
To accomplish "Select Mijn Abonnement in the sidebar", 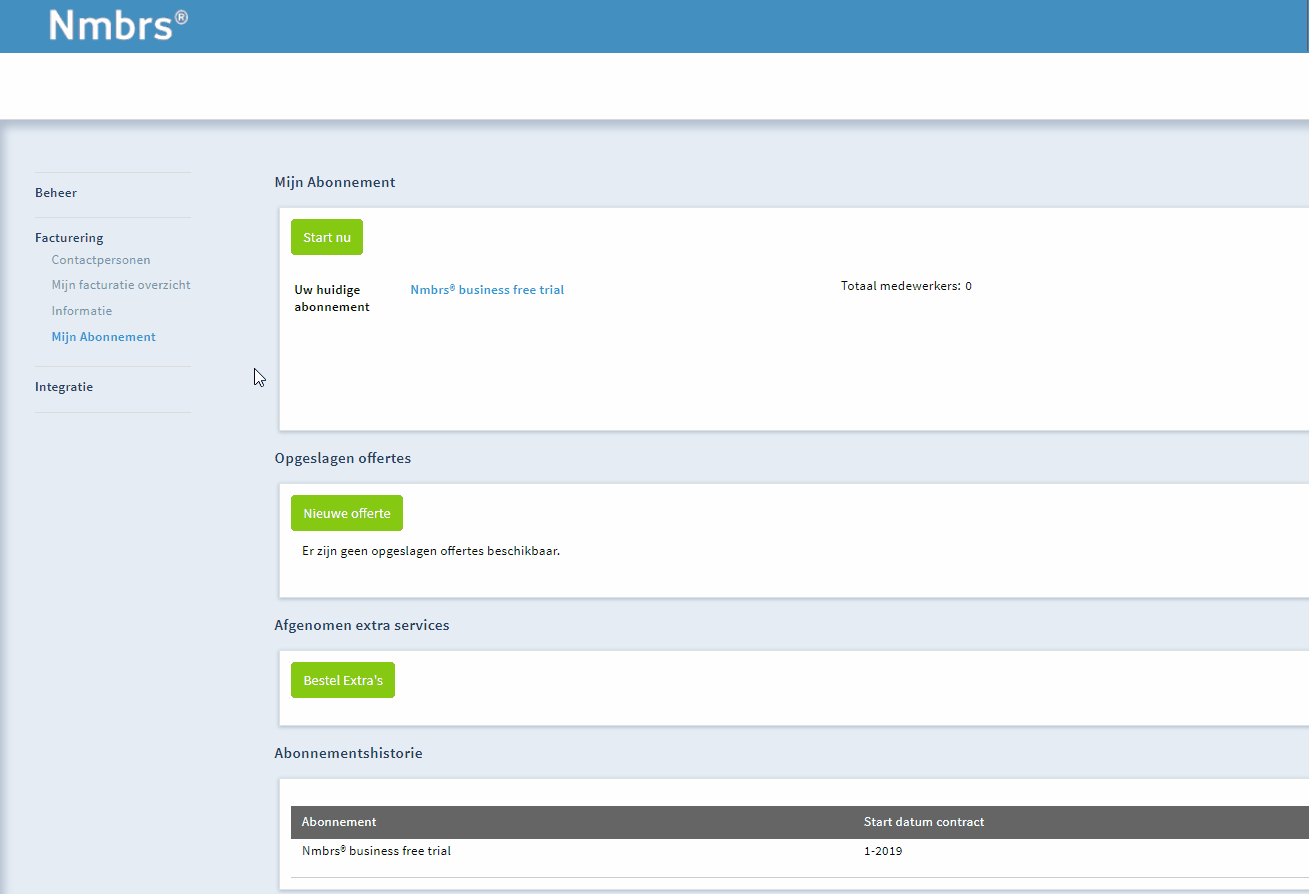I will (104, 337).
